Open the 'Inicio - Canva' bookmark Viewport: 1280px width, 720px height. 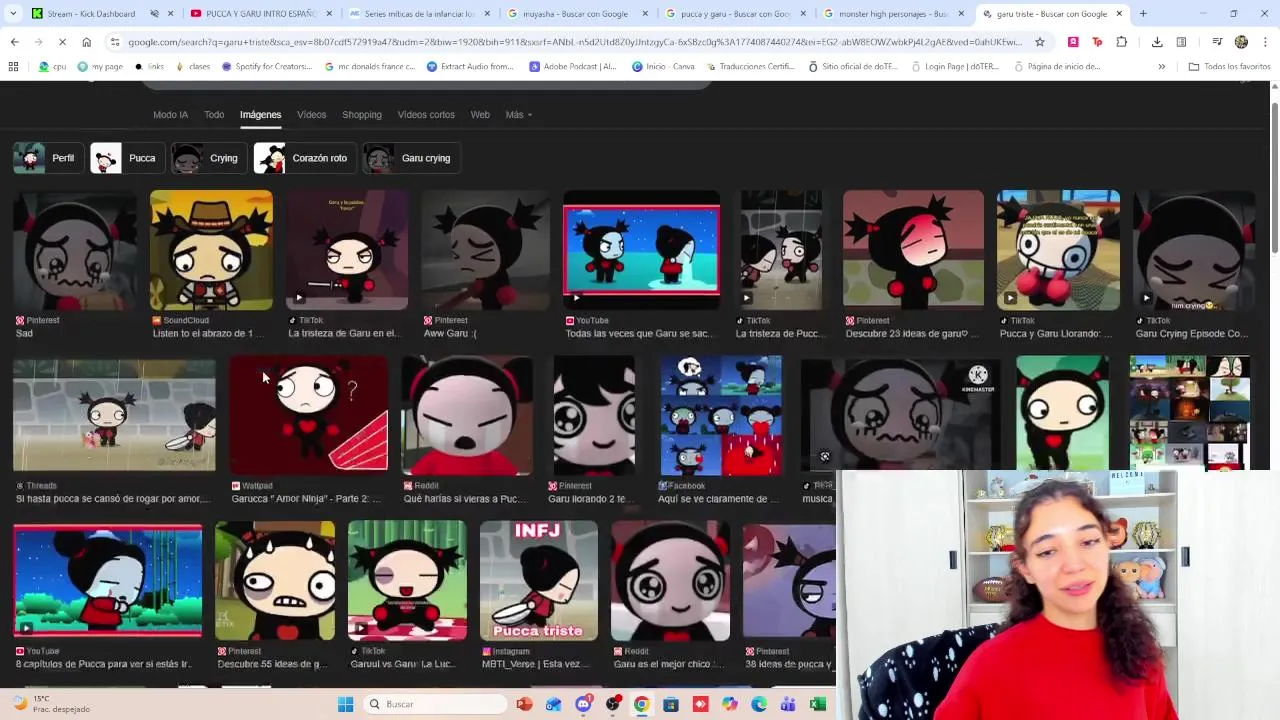[x=663, y=67]
